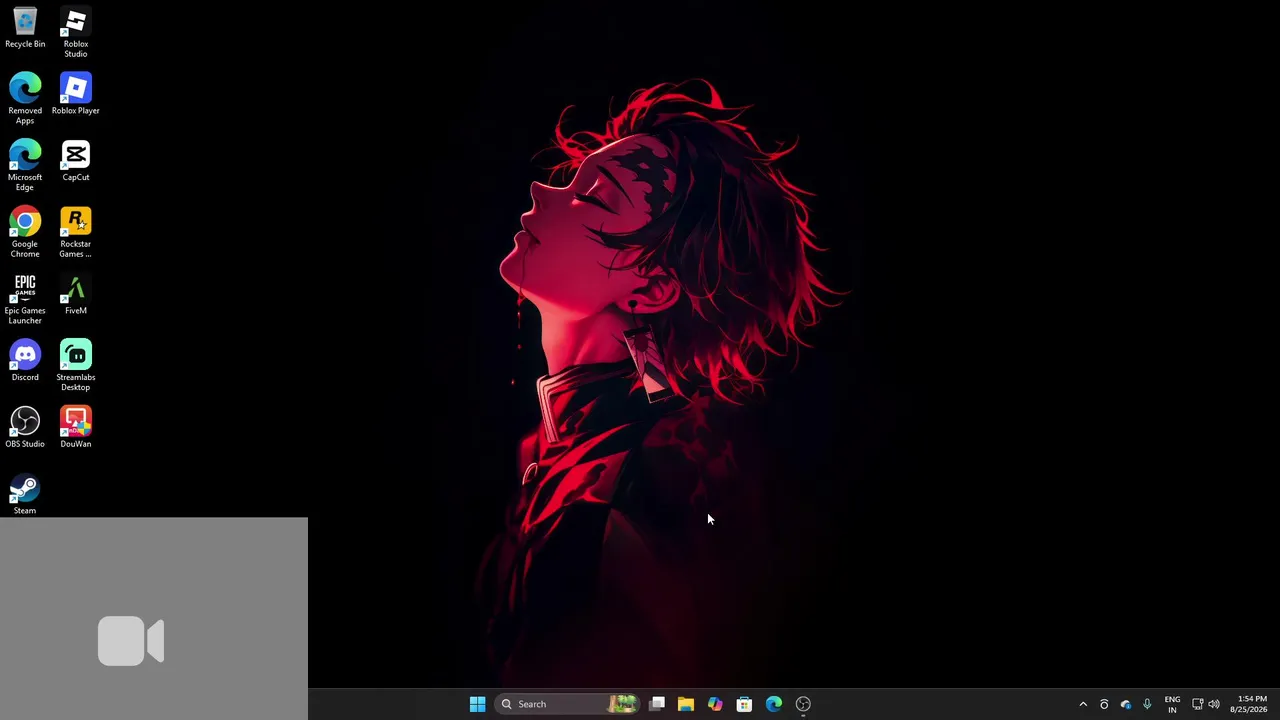Open Microsoft Edge from the taskbar

(774, 704)
